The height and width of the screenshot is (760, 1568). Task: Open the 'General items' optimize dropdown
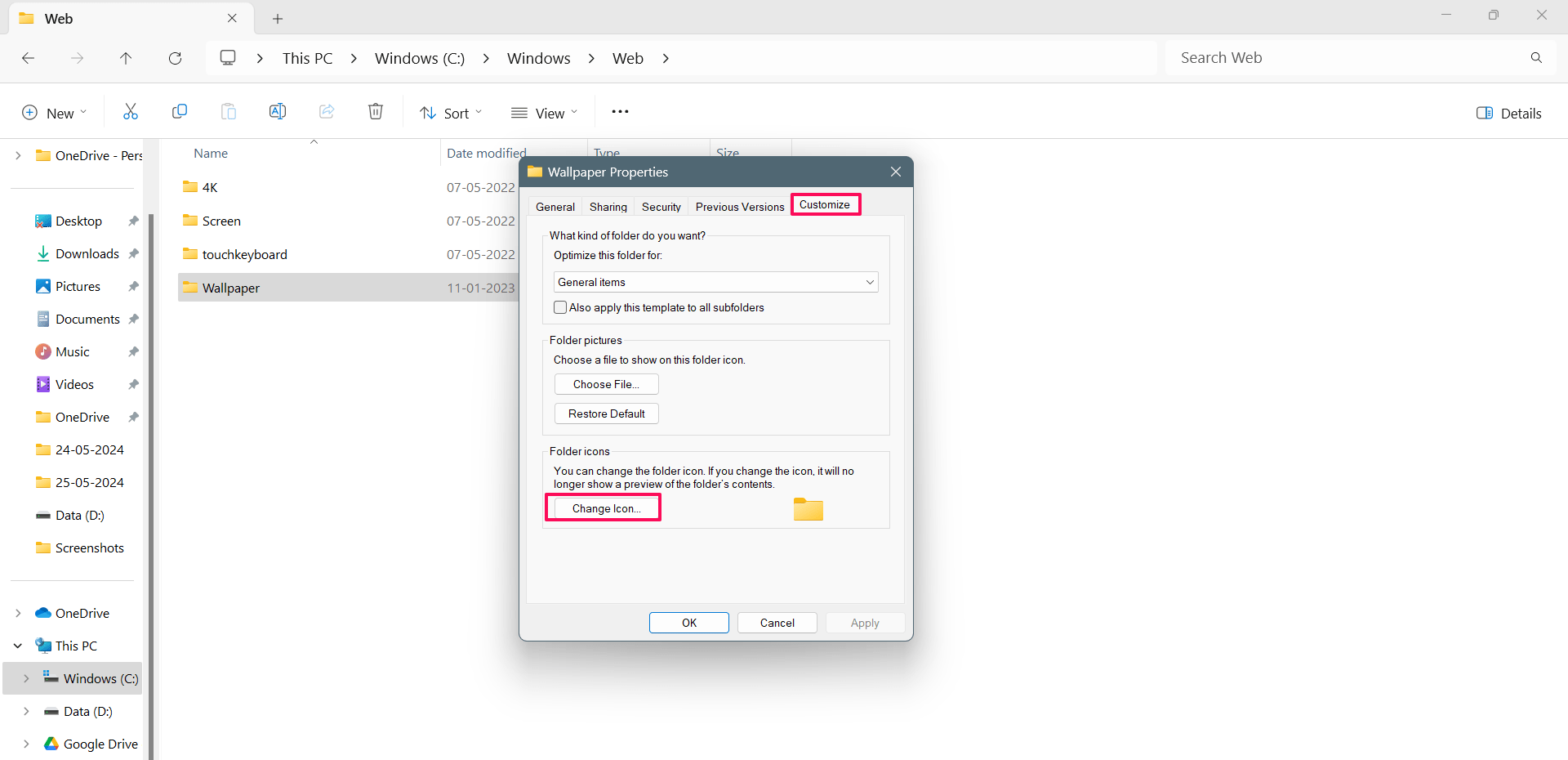[x=715, y=282]
